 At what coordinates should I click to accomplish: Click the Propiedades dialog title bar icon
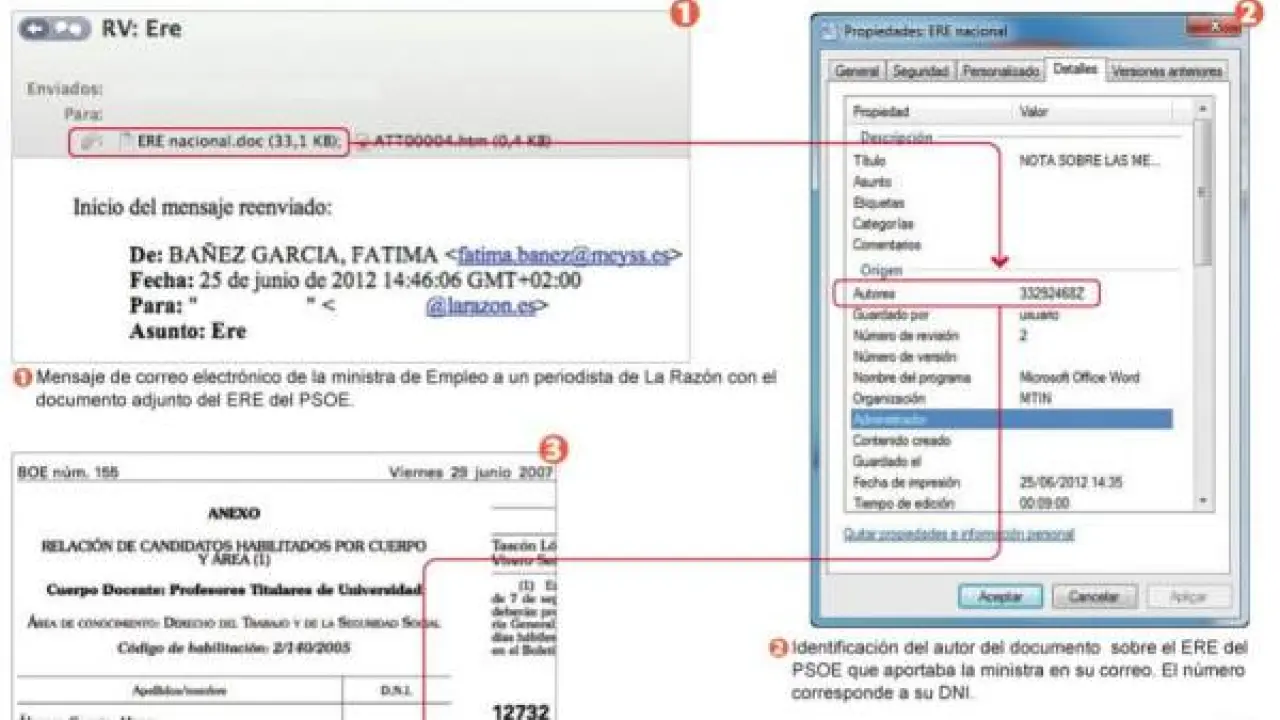point(828,31)
